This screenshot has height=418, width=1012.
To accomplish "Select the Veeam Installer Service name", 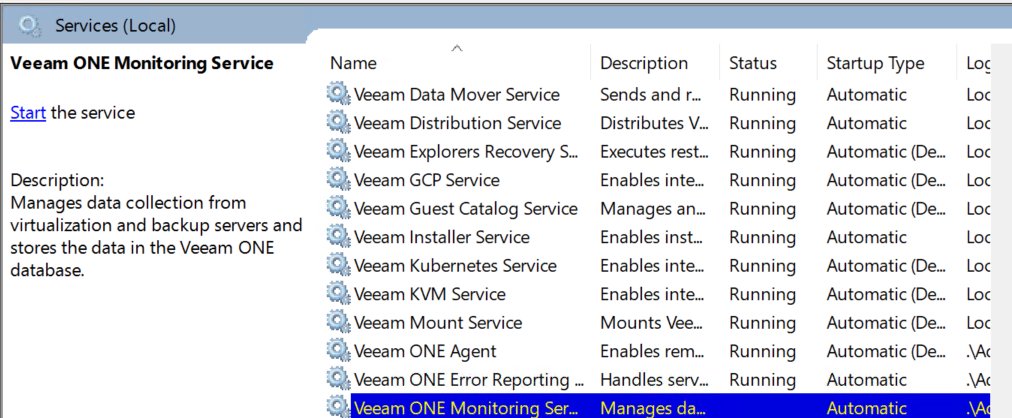I will (441, 237).
